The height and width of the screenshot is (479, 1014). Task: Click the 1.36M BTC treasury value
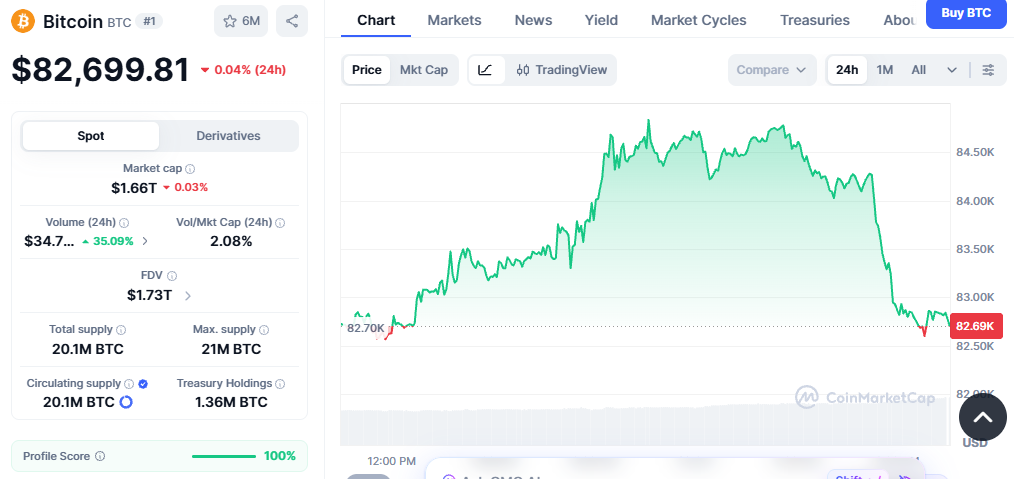(x=231, y=402)
